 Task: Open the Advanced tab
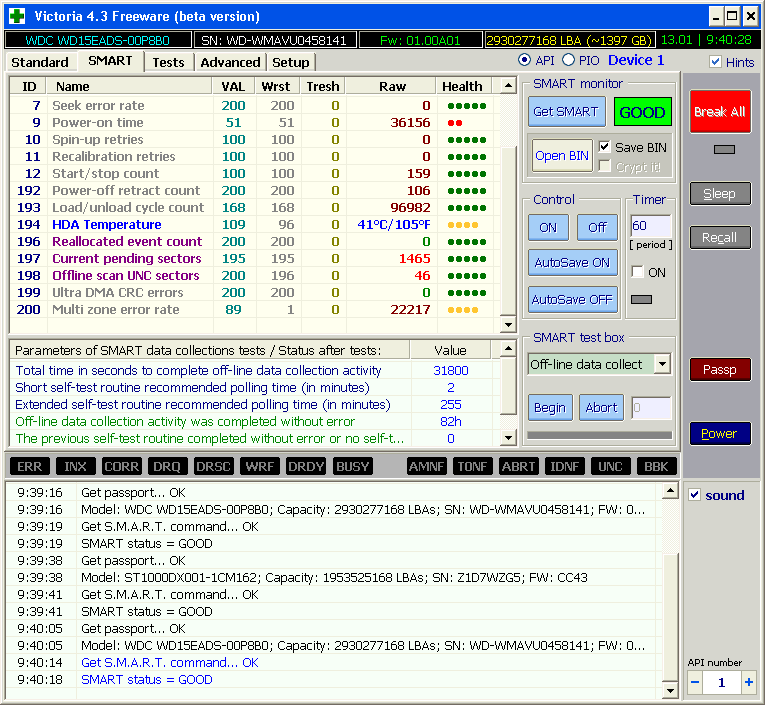click(230, 62)
